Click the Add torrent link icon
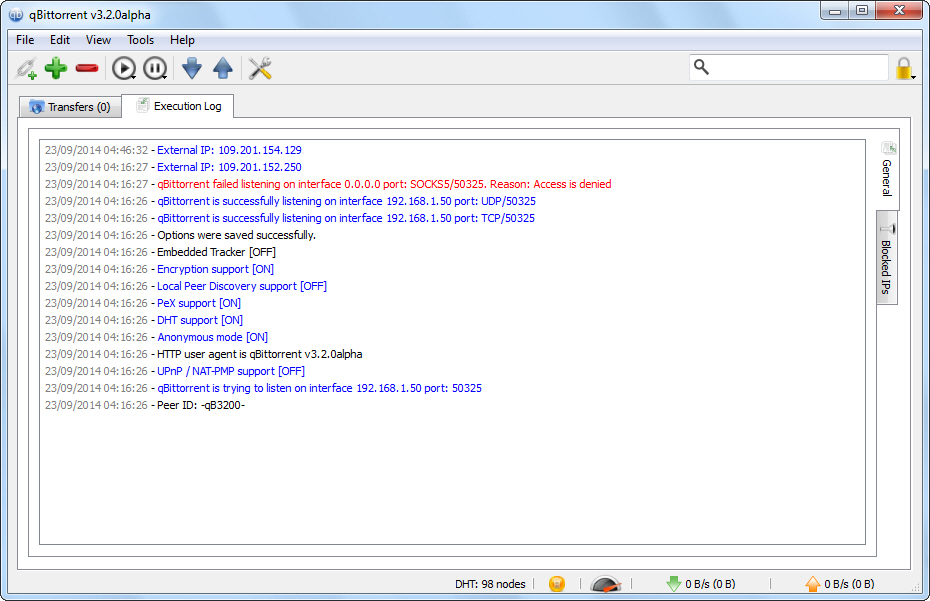The width and height of the screenshot is (930, 601). (x=26, y=68)
